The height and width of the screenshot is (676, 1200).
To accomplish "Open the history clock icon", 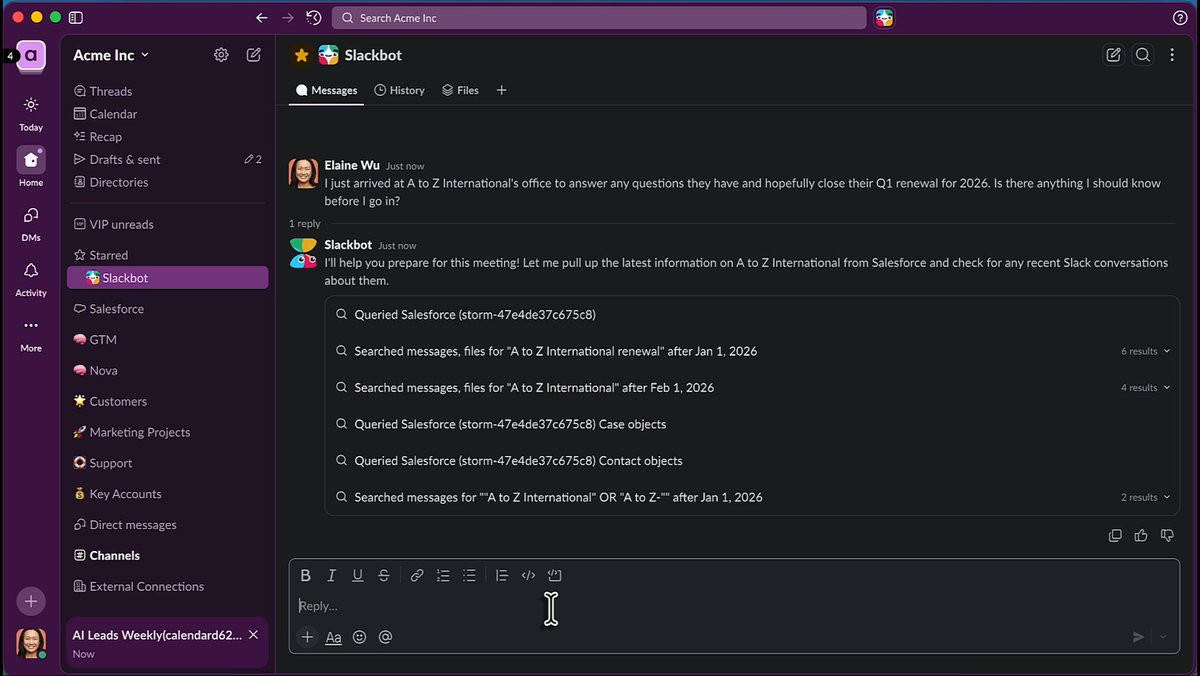I will (314, 18).
